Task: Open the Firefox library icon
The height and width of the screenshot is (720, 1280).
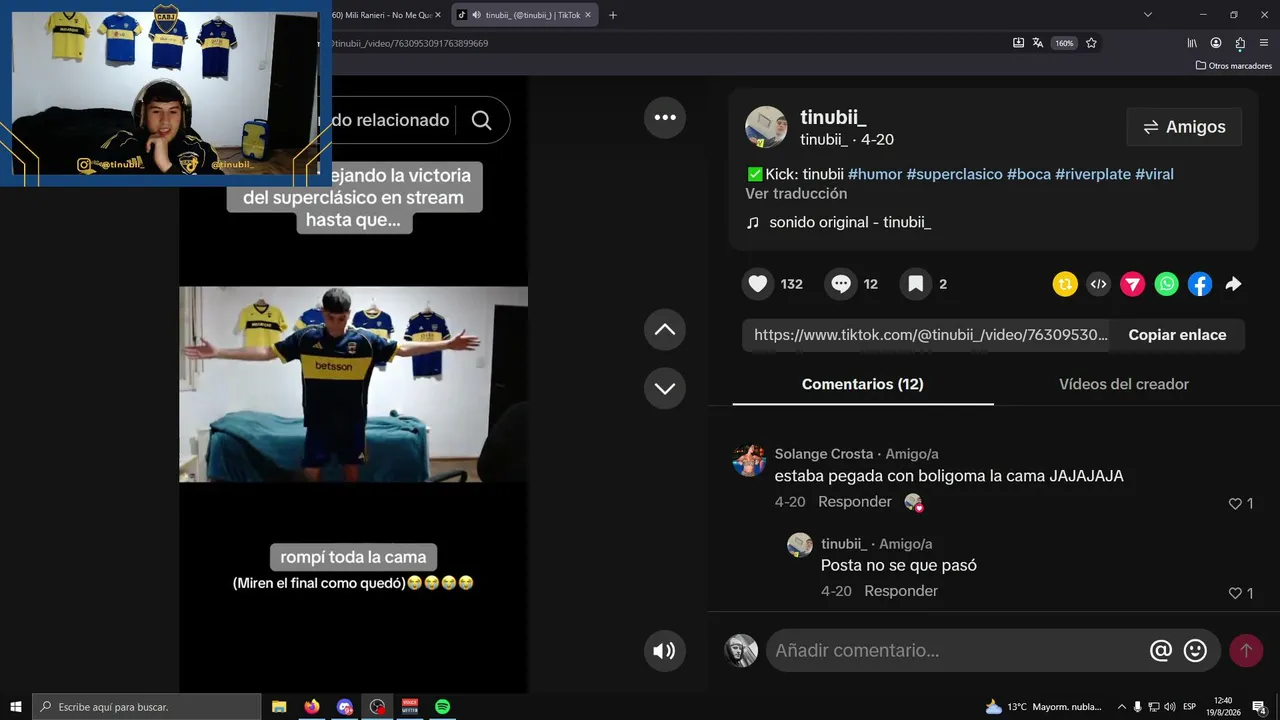Action: pyautogui.click(x=1192, y=43)
